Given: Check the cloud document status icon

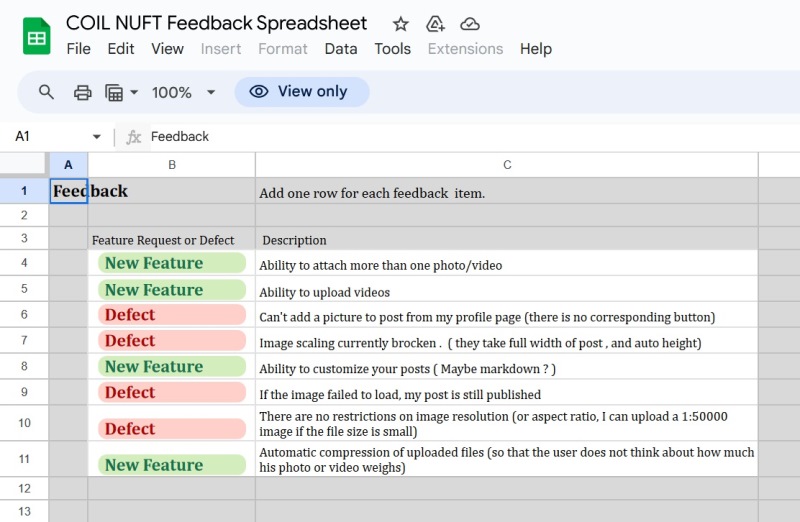Looking at the screenshot, I should (470, 24).
